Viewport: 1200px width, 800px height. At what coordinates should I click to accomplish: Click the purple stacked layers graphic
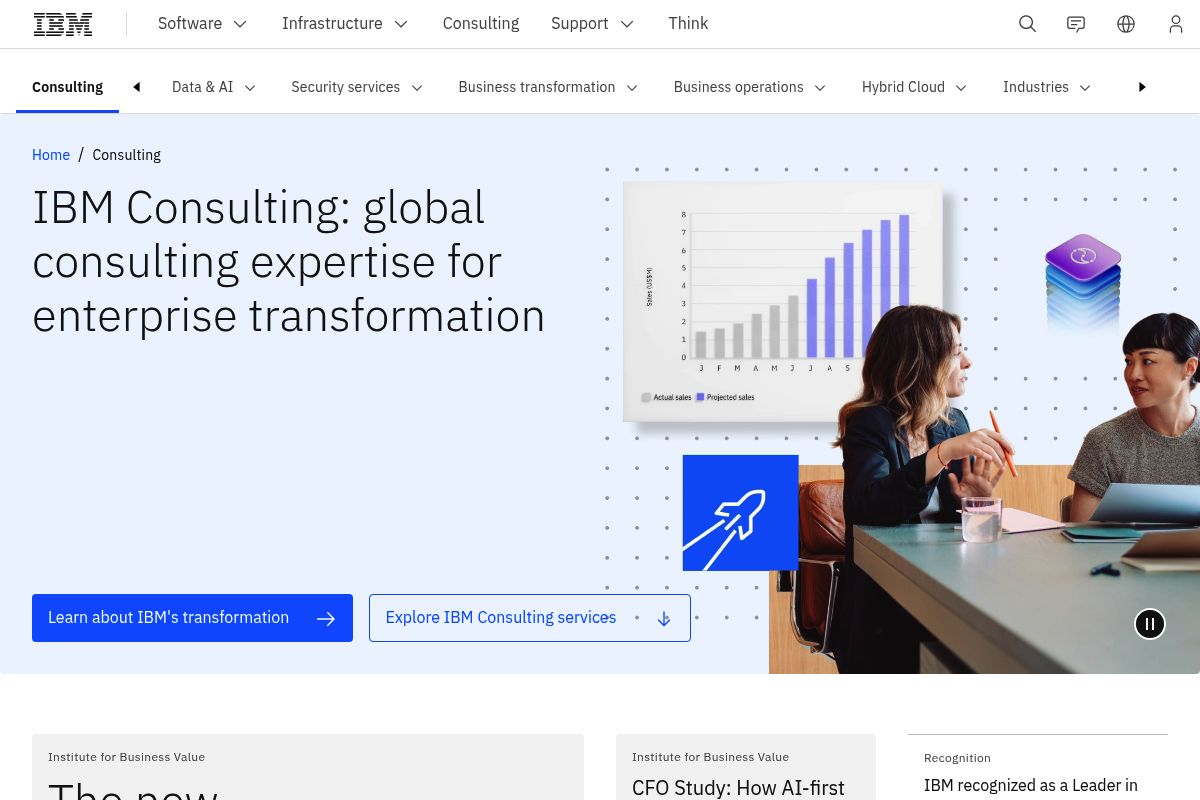1083,282
